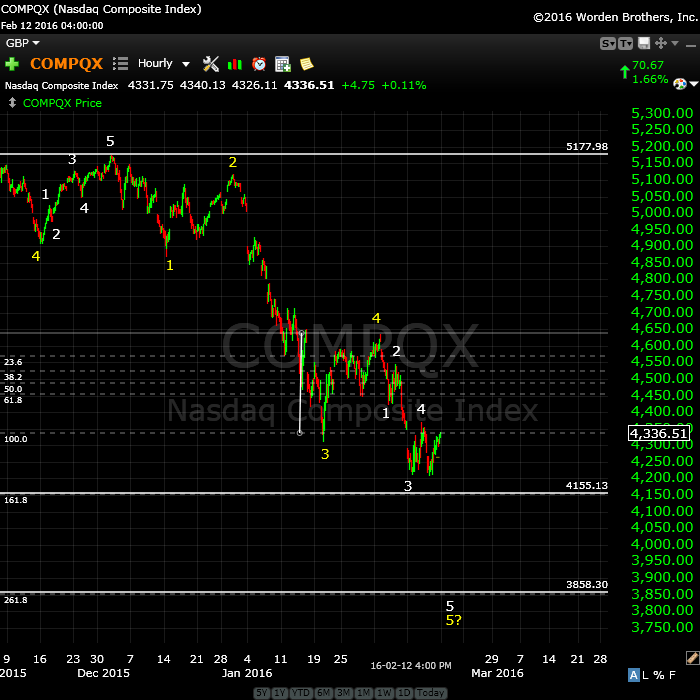Set an alert with the alarm clock icon

[x=259, y=64]
